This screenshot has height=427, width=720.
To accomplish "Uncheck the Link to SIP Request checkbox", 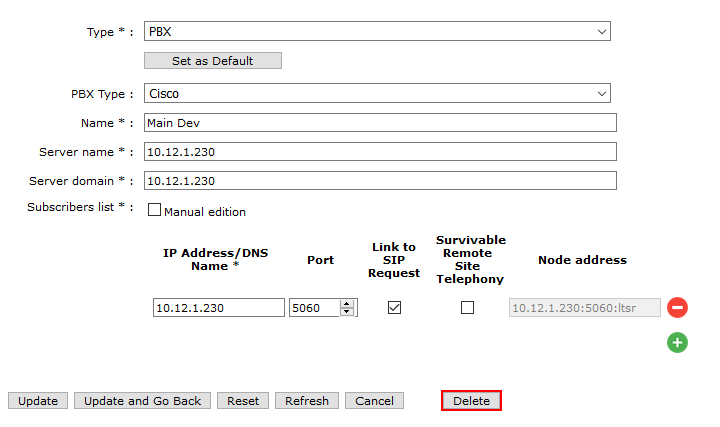I will coord(394,307).
